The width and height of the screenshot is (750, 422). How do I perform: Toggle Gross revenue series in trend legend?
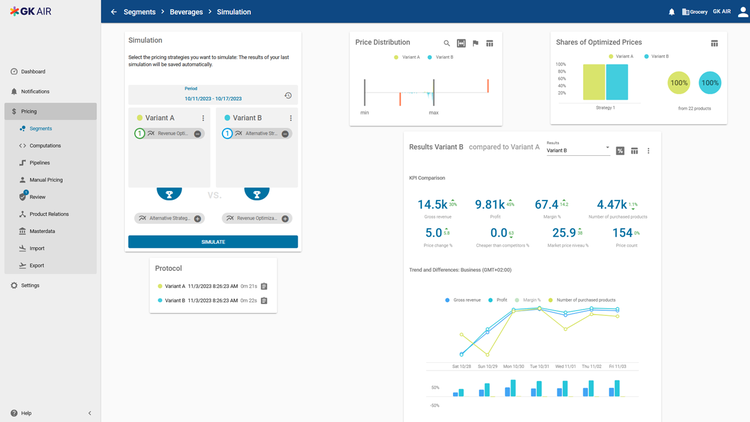[463, 300]
